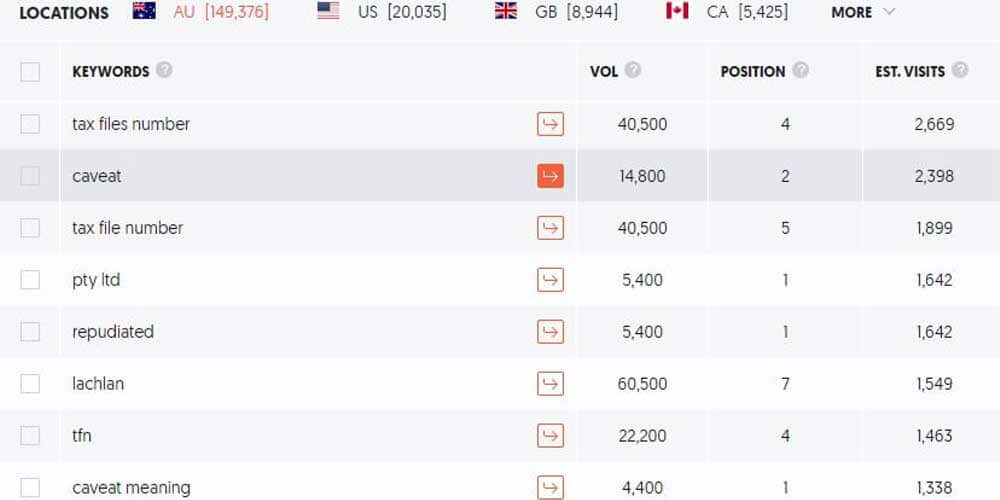Click the orange arrow icon beside 'caveat'
Viewport: 1000px width, 500px height.
coord(550,176)
